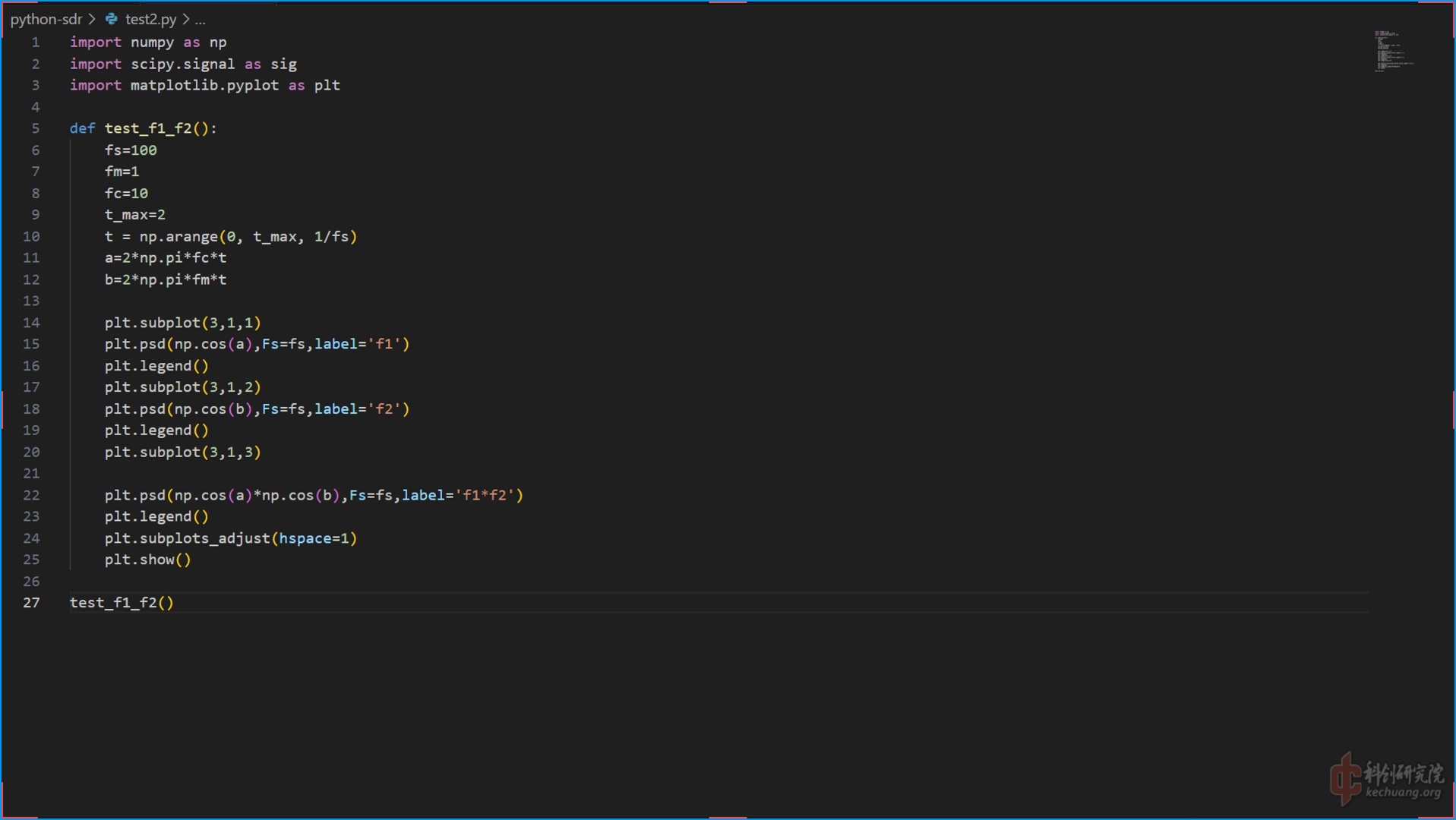Click line number 22 in the gutter

31,495
